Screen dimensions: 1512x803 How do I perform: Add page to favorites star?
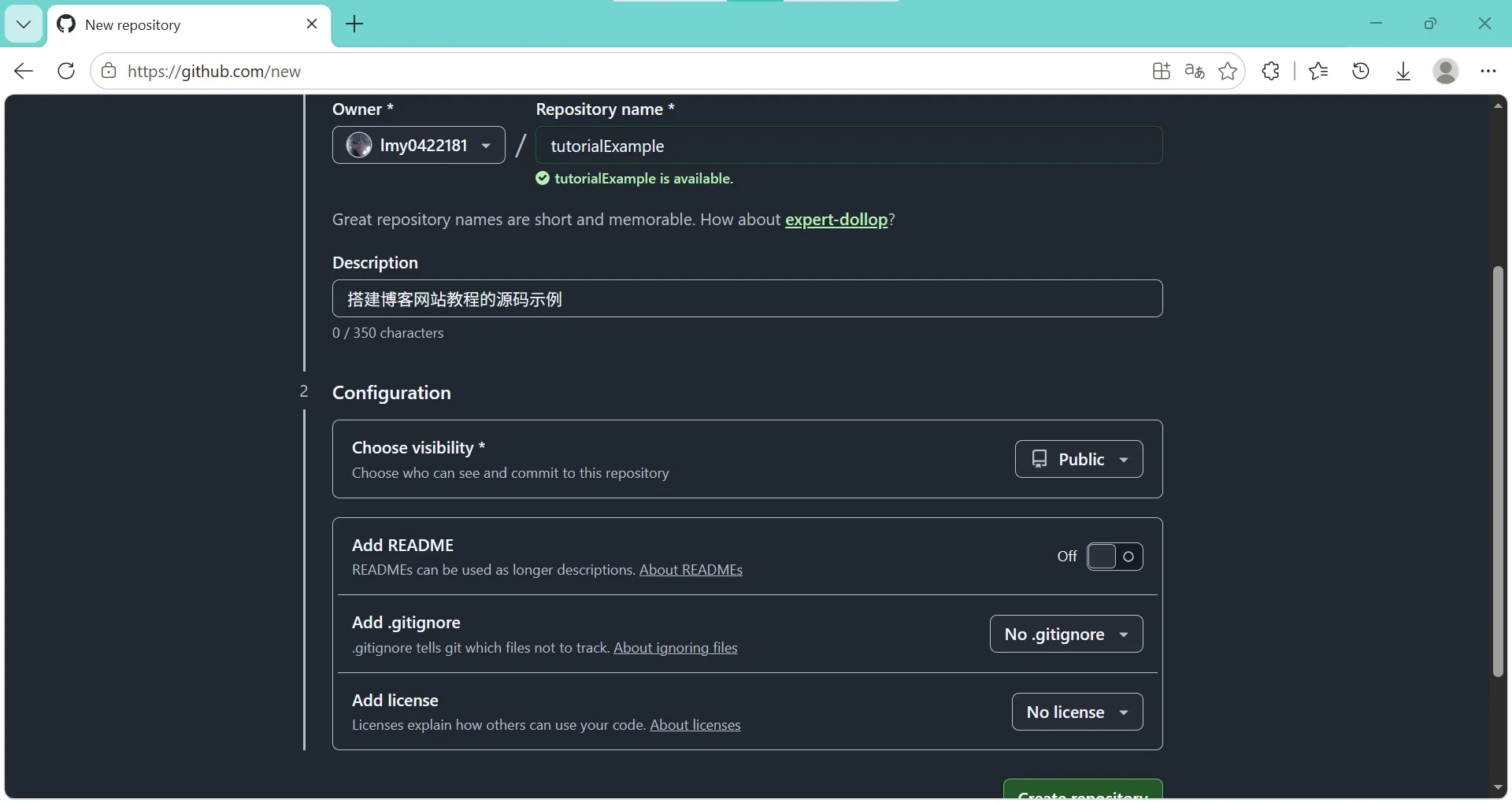[x=1228, y=71]
